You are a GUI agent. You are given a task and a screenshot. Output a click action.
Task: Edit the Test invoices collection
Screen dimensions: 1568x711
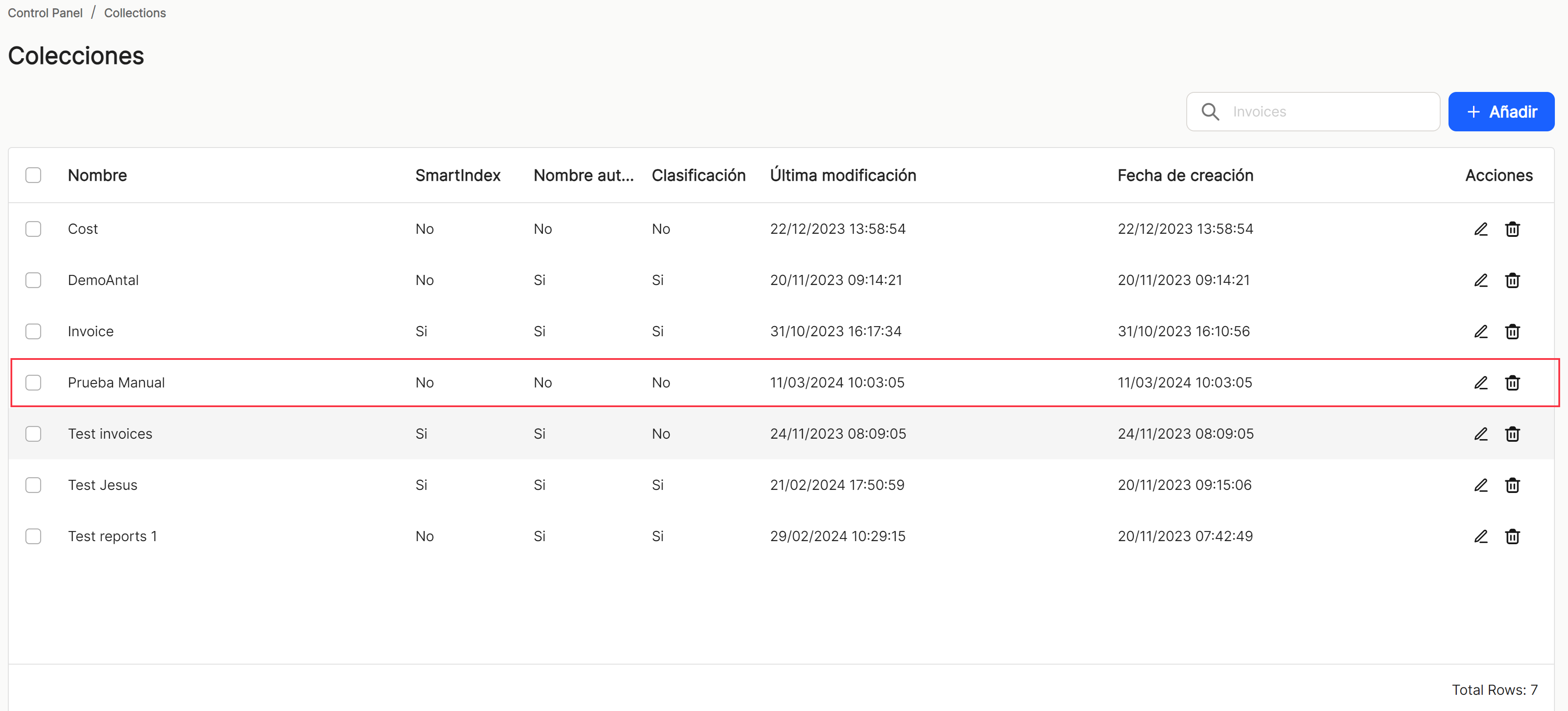click(x=1480, y=433)
